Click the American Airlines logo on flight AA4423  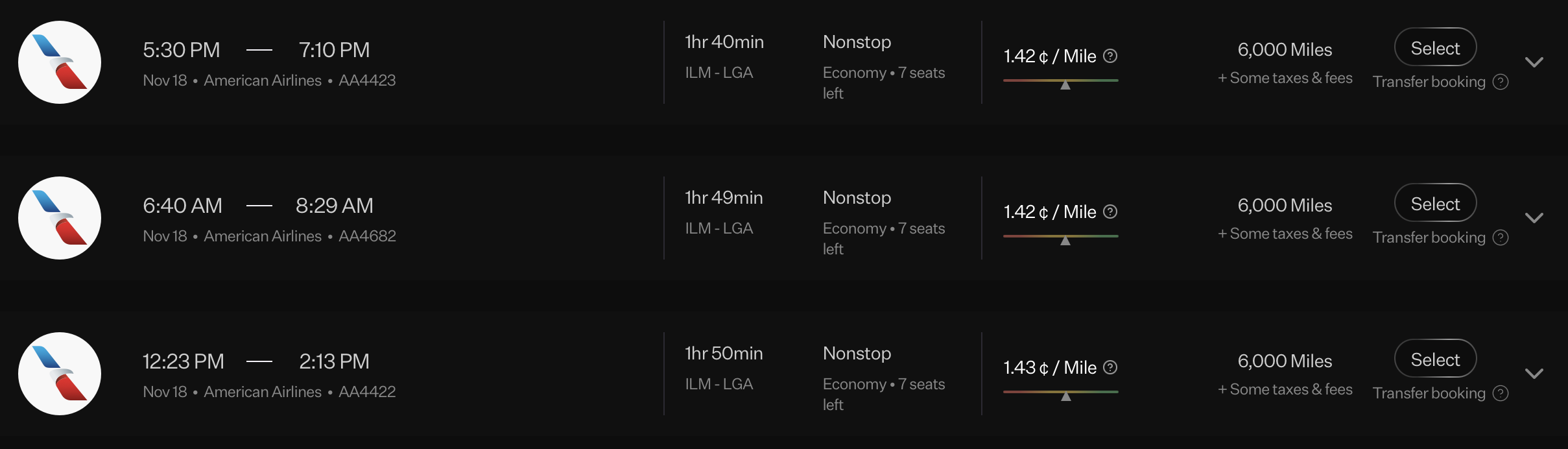59,62
